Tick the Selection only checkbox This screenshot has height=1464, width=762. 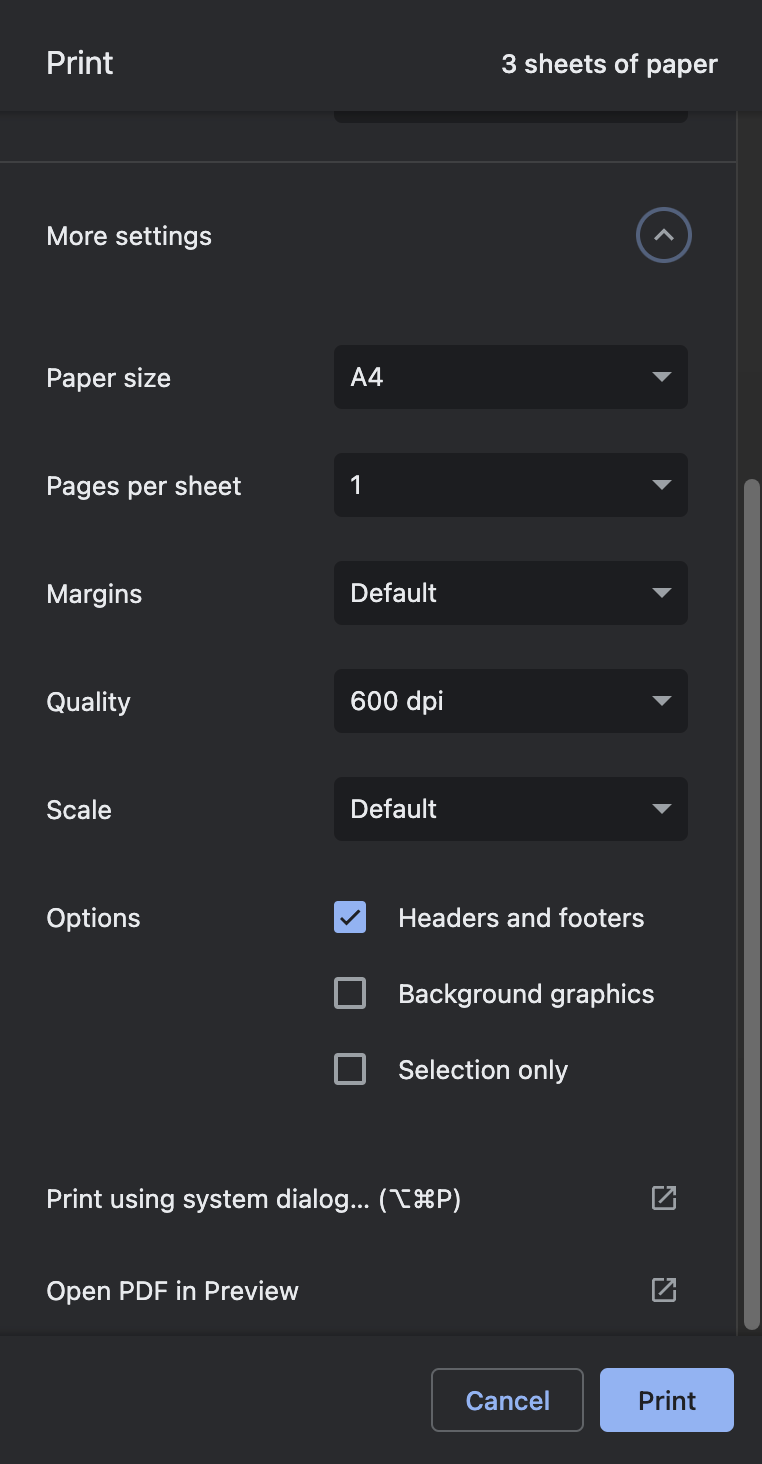coord(350,1070)
